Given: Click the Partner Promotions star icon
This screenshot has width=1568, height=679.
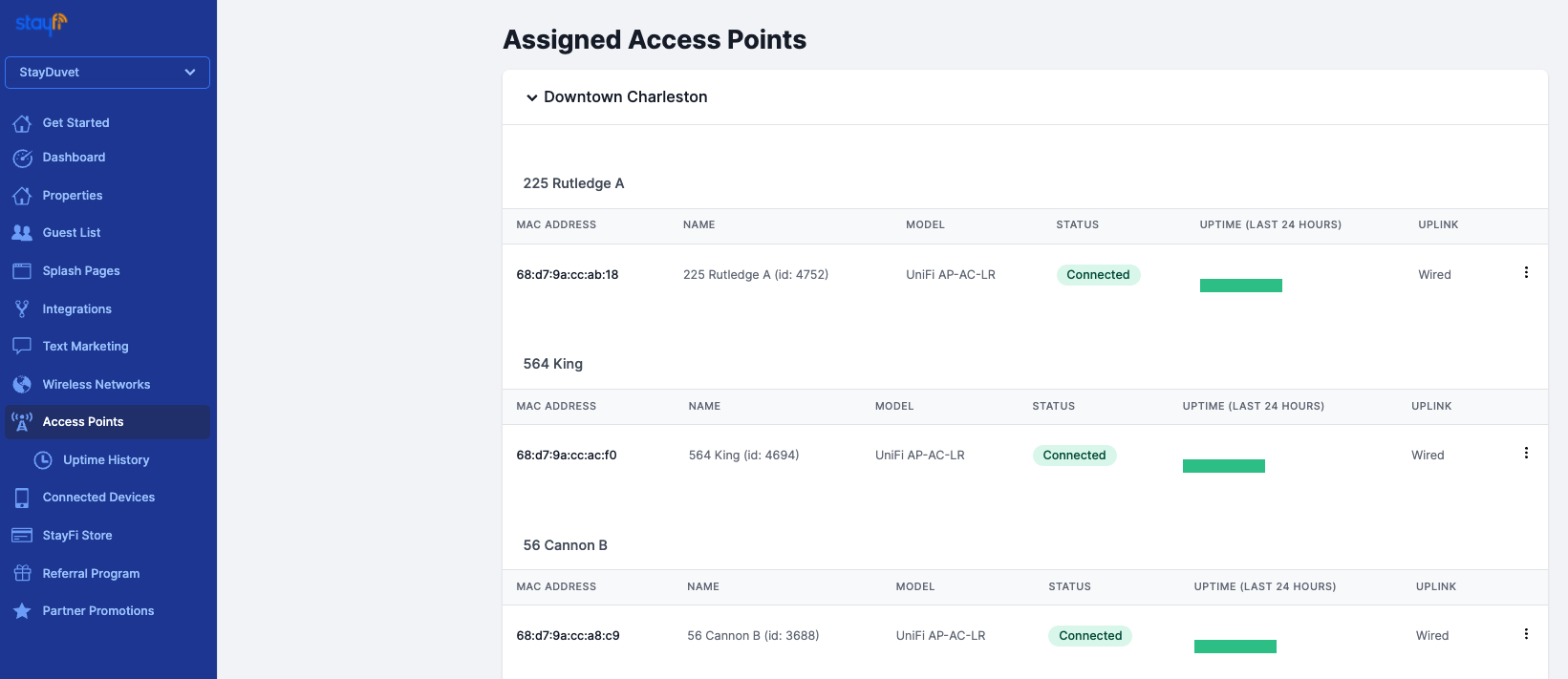Looking at the screenshot, I should 22,611.
